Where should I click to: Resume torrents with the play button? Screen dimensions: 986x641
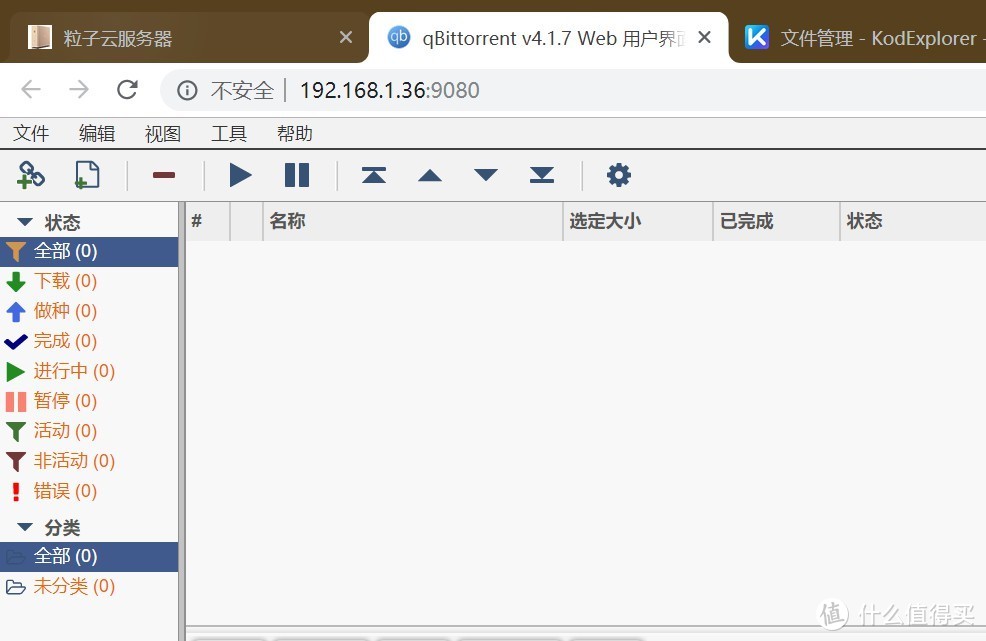(240, 175)
